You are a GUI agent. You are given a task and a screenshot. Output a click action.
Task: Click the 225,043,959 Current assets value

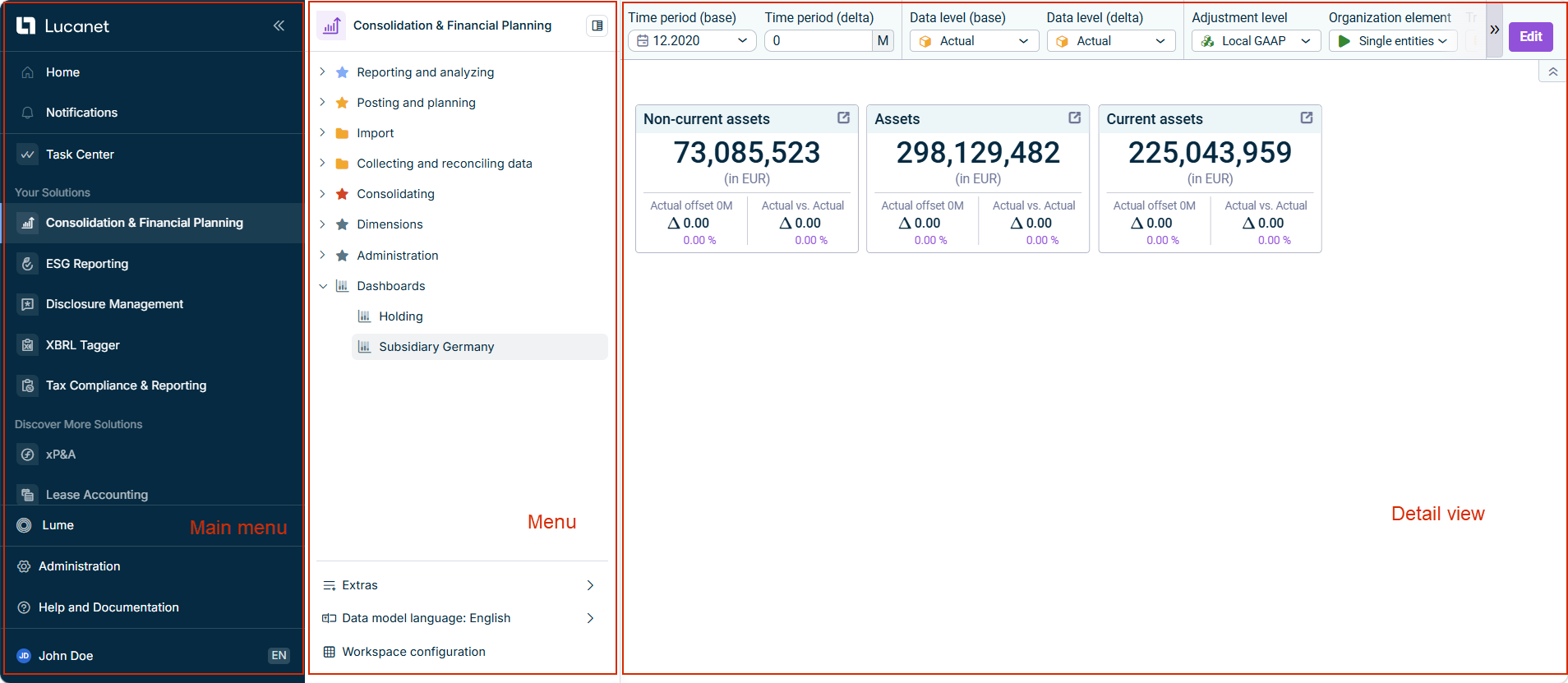pyautogui.click(x=1210, y=153)
